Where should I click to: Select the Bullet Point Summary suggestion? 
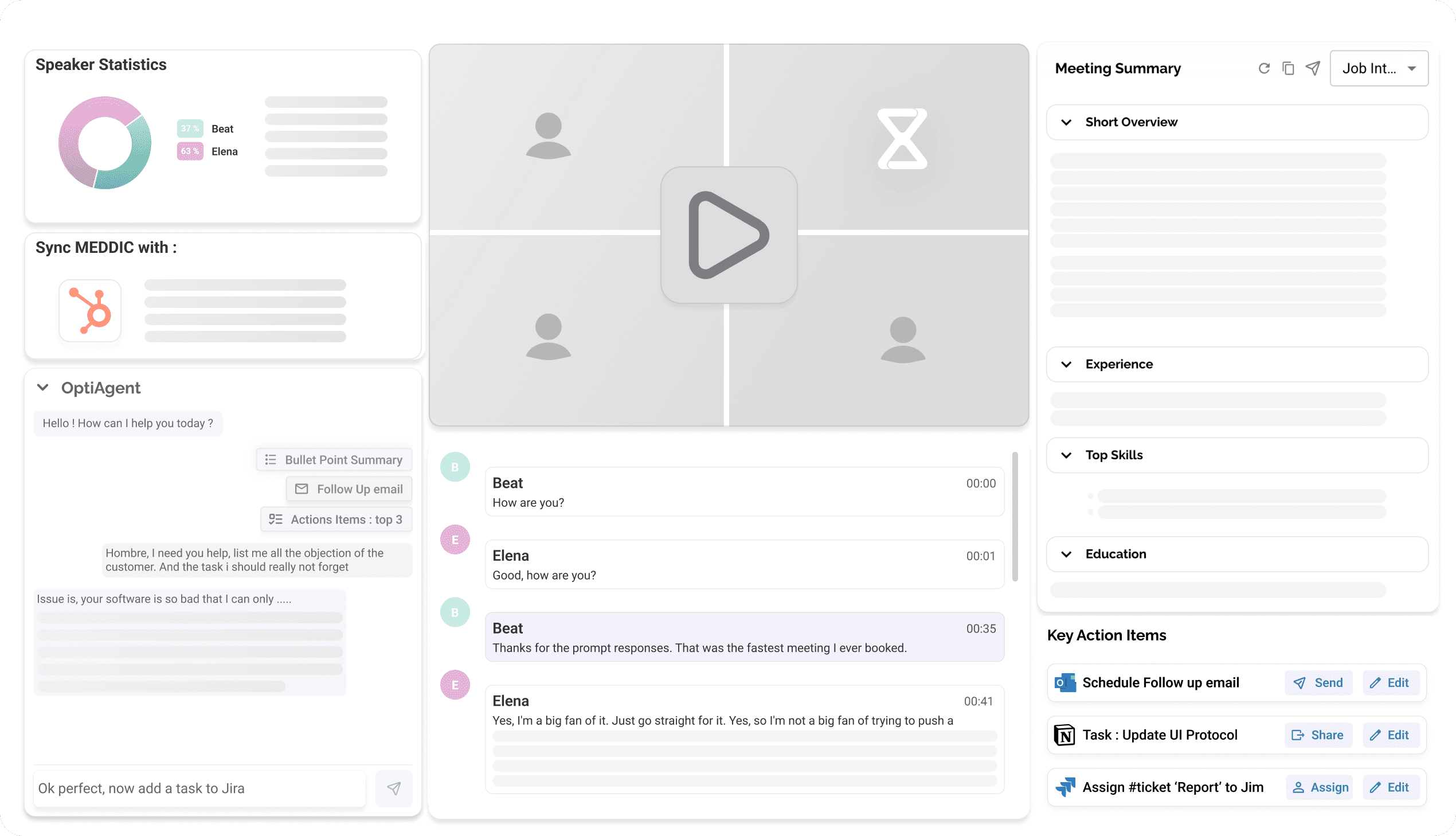(x=334, y=460)
